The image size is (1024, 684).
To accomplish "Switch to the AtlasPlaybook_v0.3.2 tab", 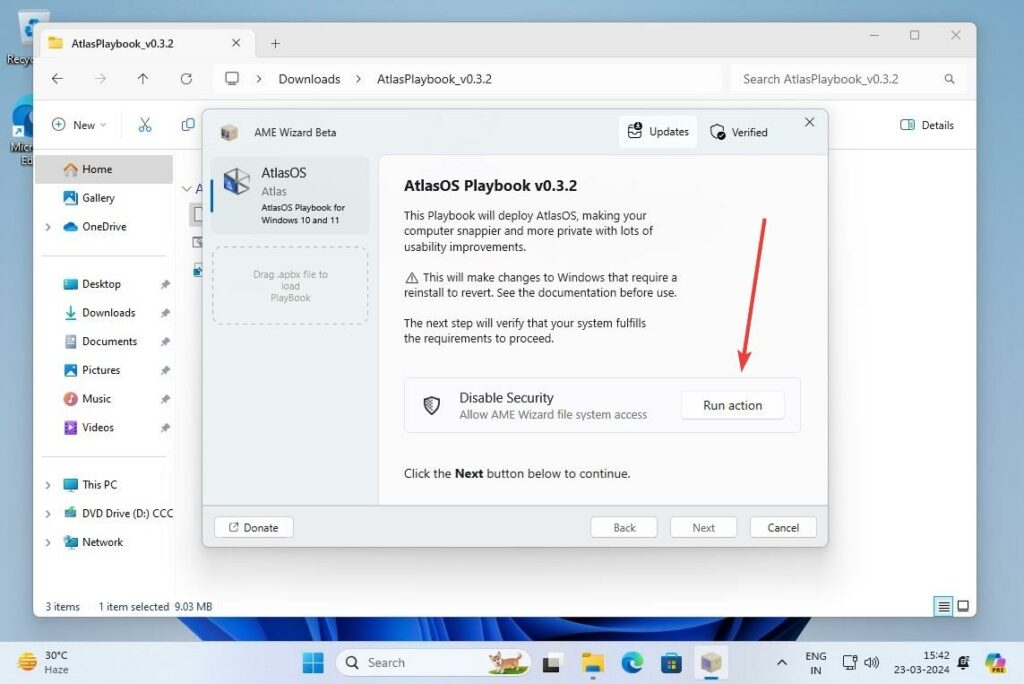I will coord(123,44).
